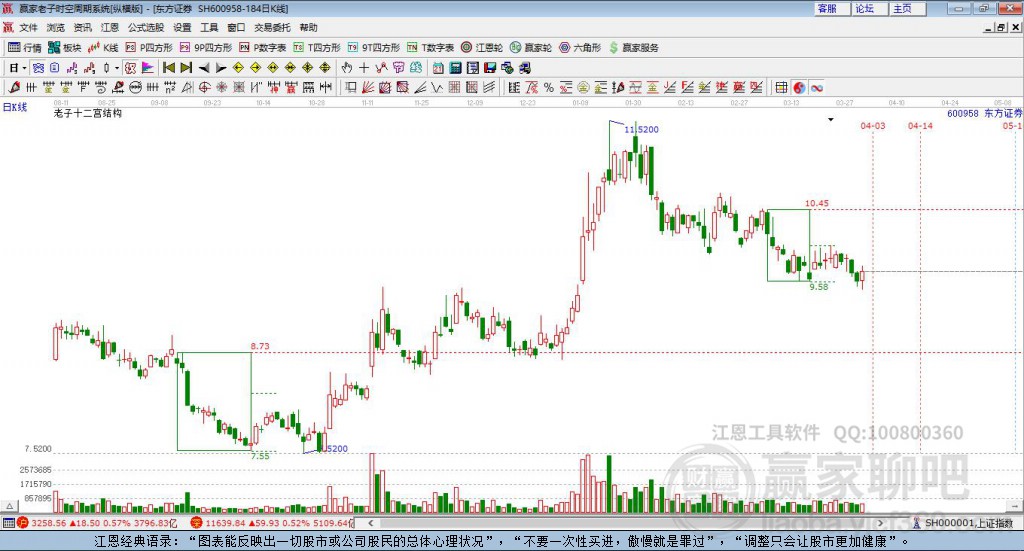Open the 文件 menu
The height and width of the screenshot is (551, 1024).
pyautogui.click(x=28, y=27)
